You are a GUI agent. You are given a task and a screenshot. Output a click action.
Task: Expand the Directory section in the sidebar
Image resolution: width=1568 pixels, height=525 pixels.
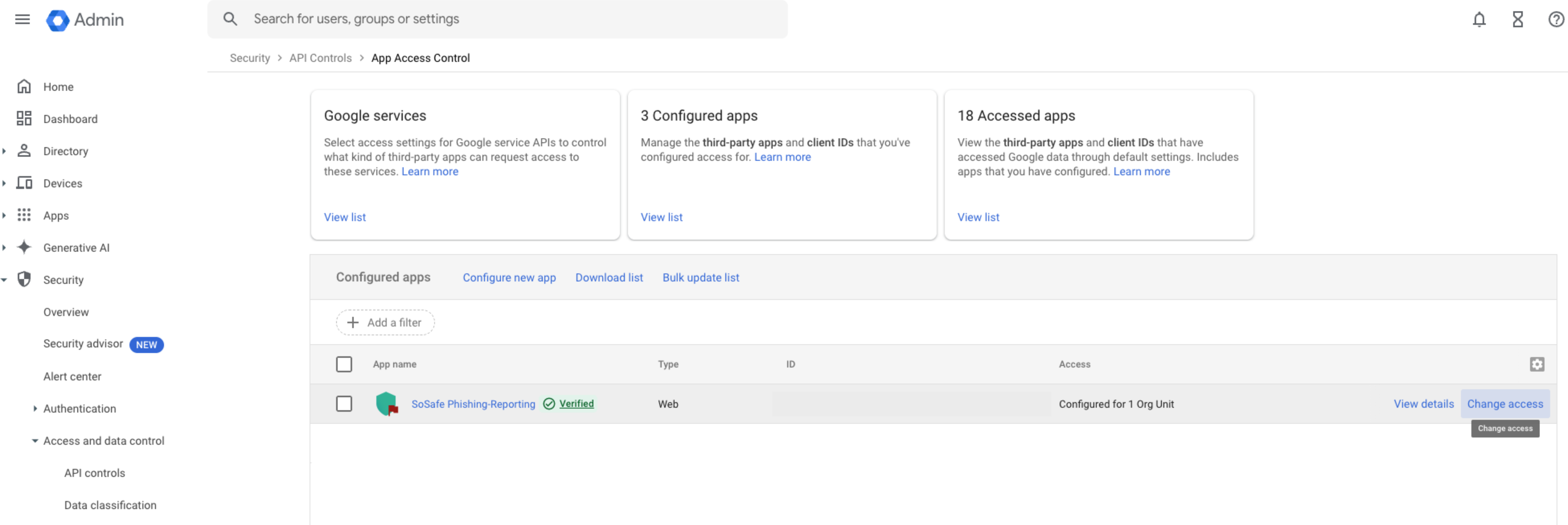point(4,151)
